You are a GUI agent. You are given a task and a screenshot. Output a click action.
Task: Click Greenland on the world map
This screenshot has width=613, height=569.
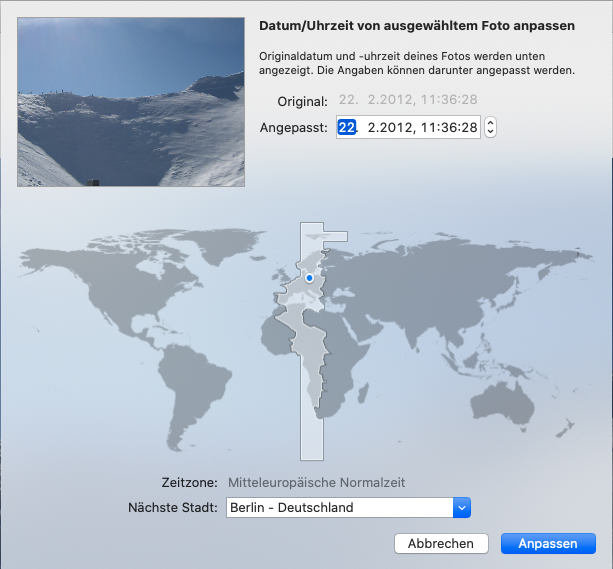[x=227, y=244]
